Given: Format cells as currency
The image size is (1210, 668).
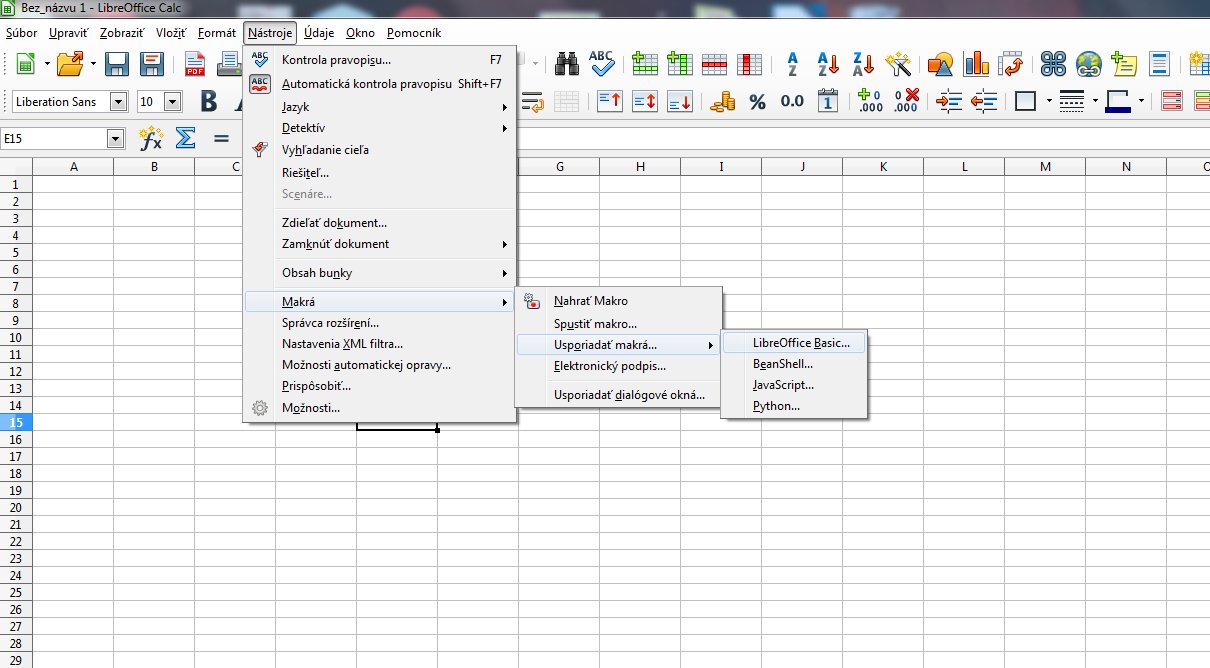Looking at the screenshot, I should tap(723, 101).
